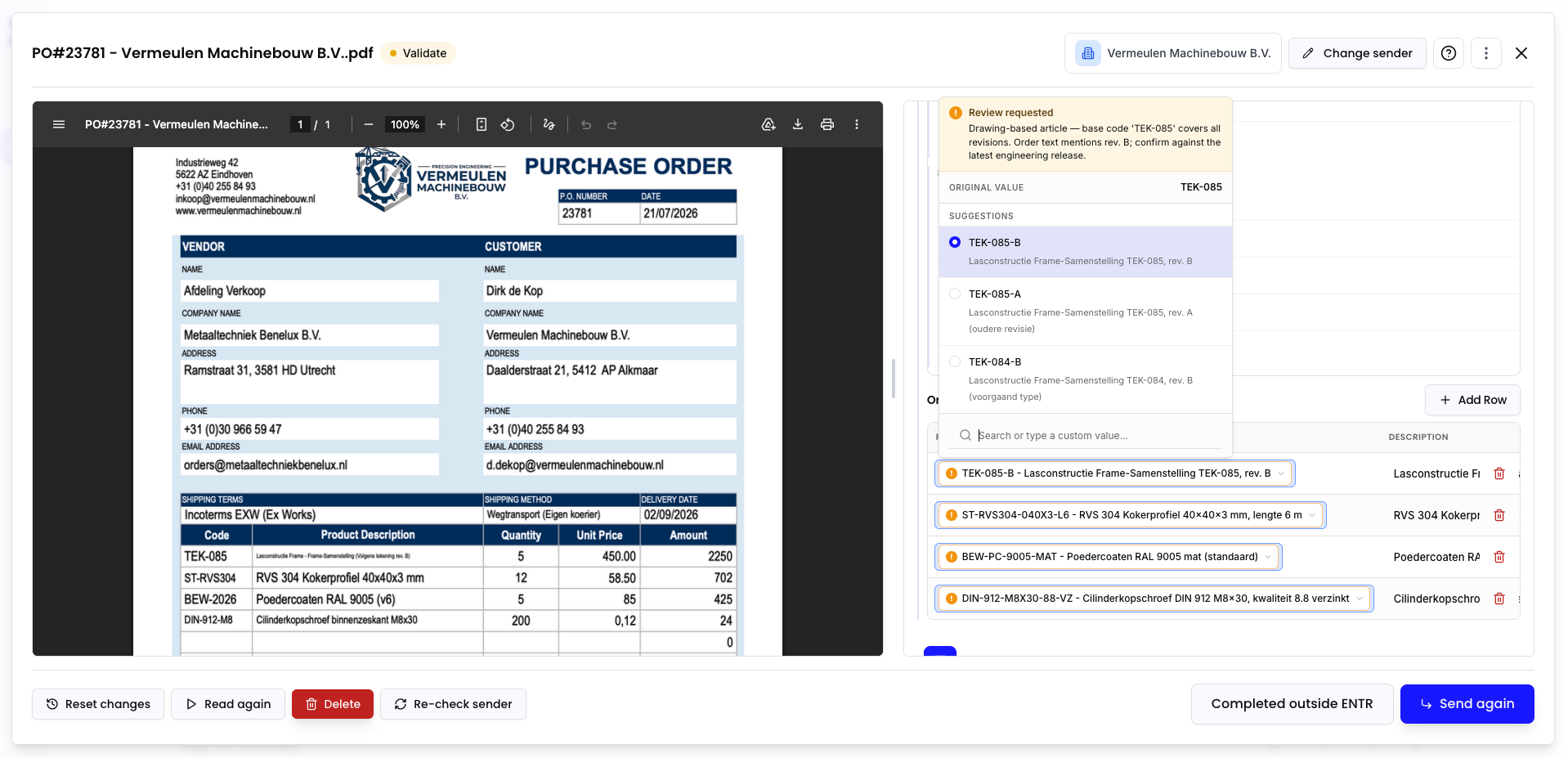Select the TEK-085-A suggestion radio button

[955, 294]
